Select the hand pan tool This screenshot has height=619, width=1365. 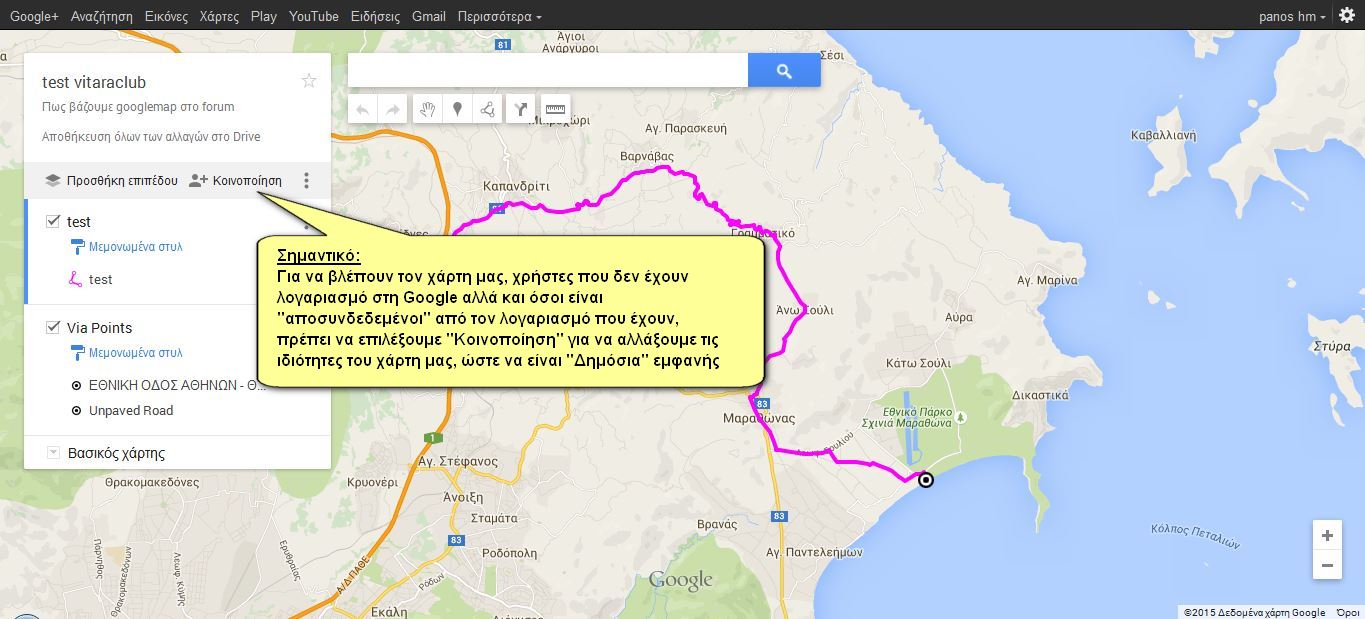427,110
